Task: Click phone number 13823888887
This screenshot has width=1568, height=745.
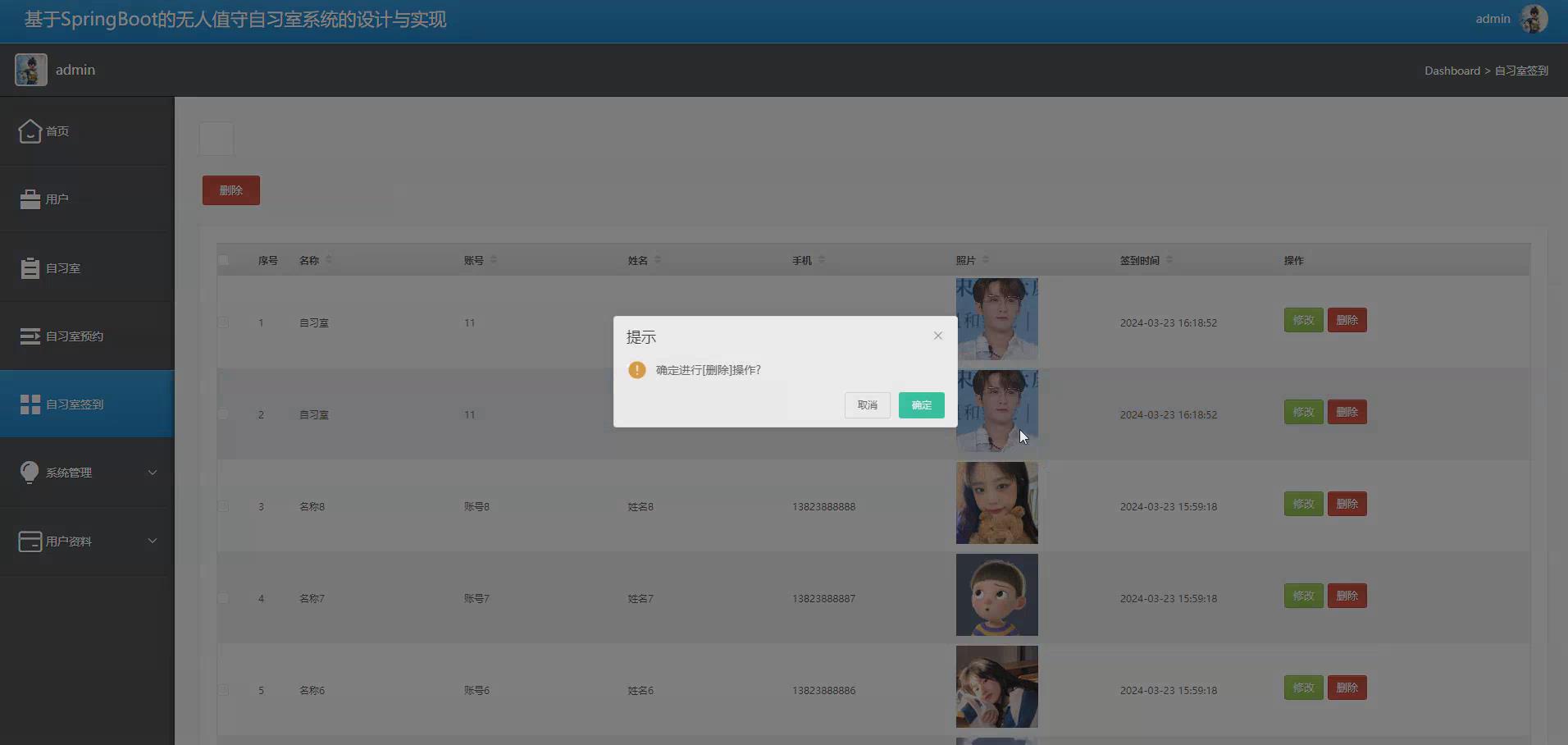Action: [823, 599]
